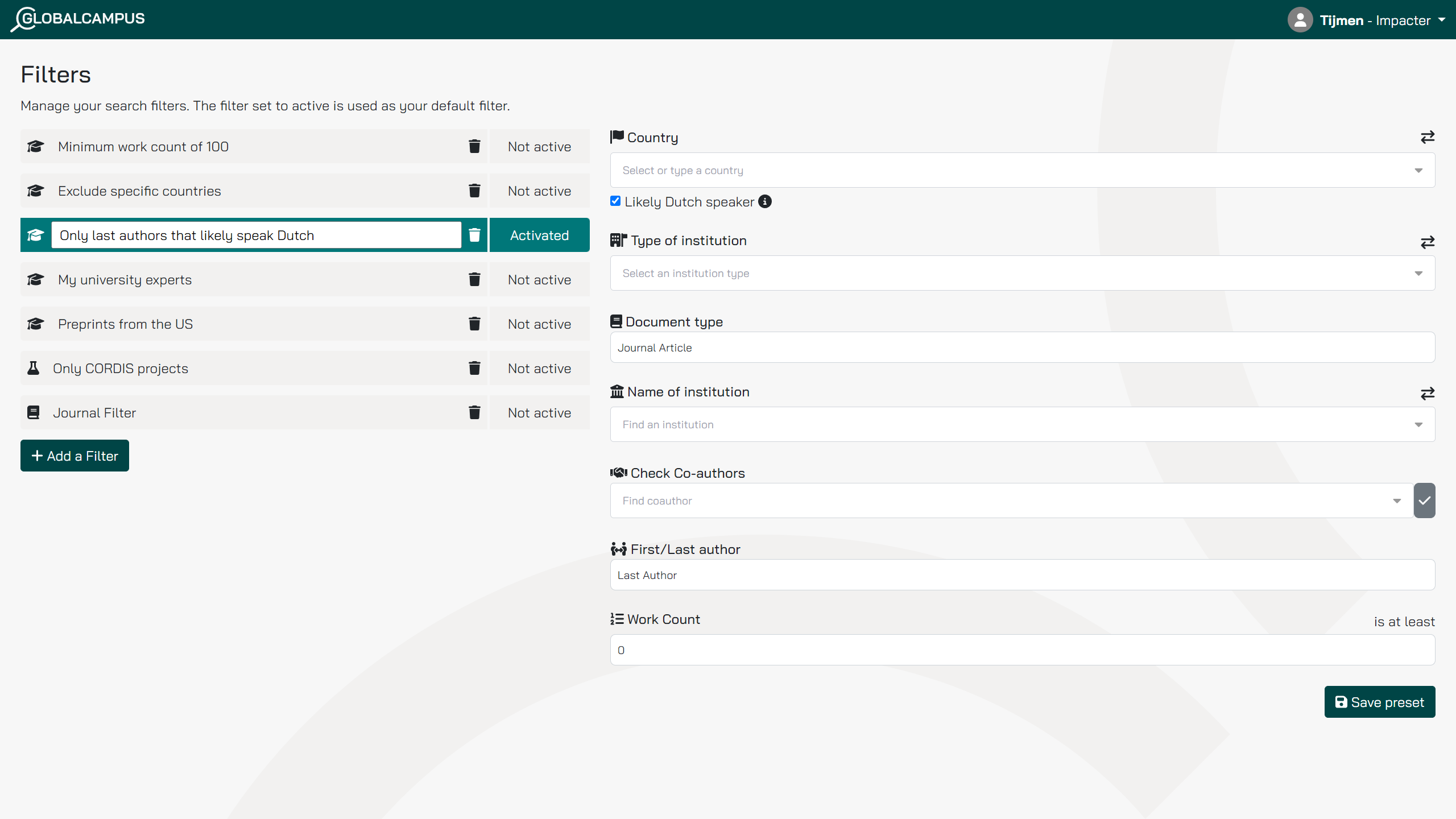Click the Save preset button
The image size is (1456, 819).
(1379, 702)
